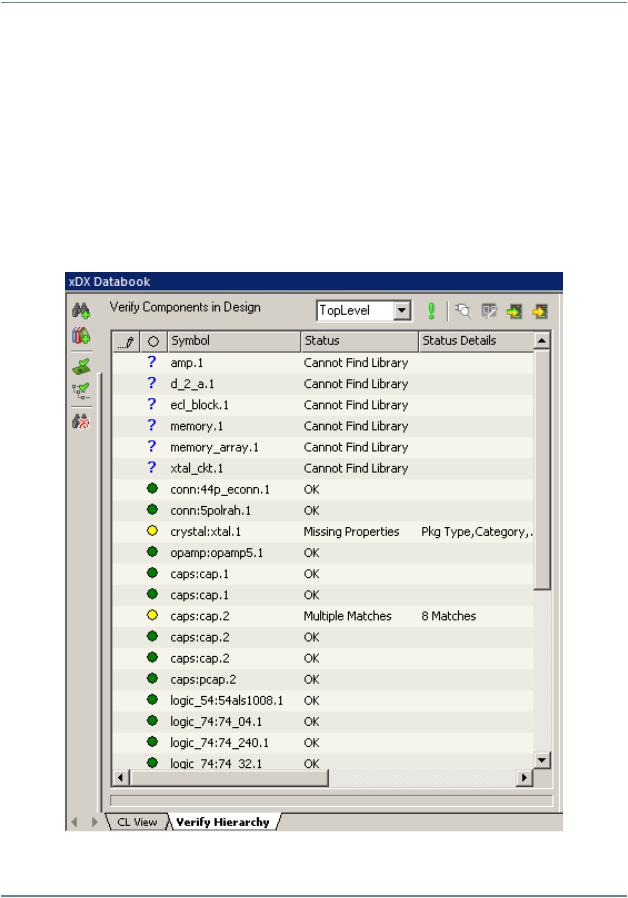Click the green-square yellow arrow toolbar icon
Image resolution: width=628 pixels, height=898 pixels.
[x=514, y=311]
